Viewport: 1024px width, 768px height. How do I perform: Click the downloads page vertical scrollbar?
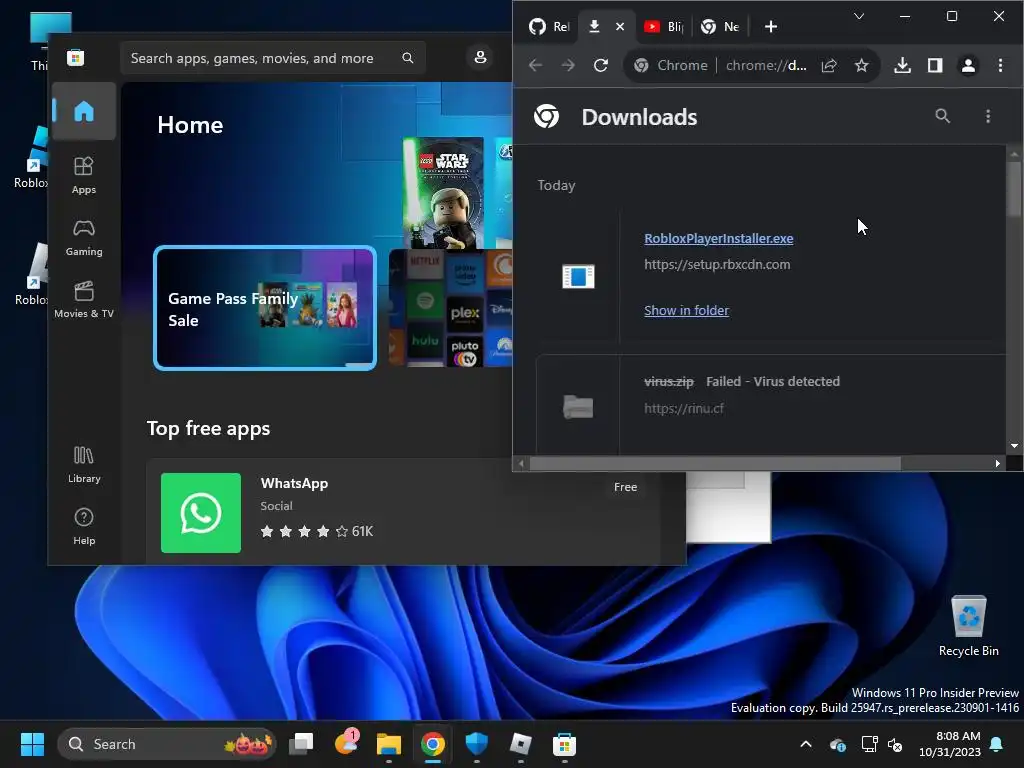pos(1014,188)
